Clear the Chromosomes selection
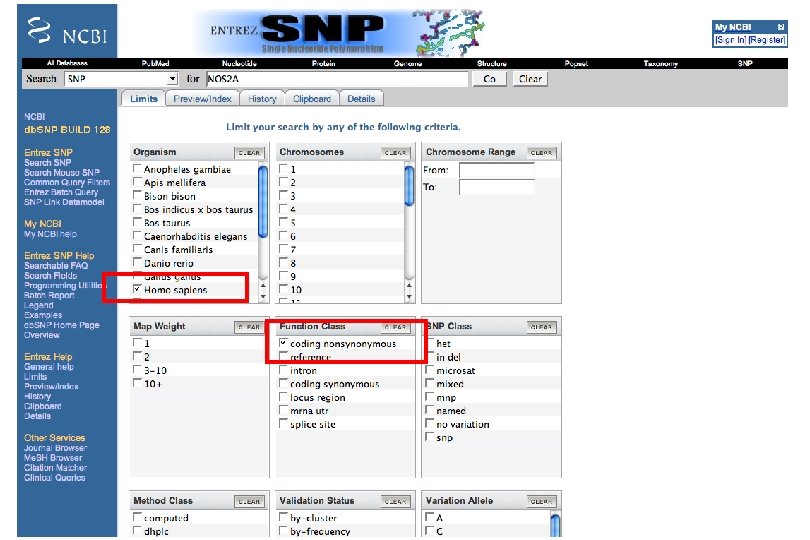Viewport: 810px width, 540px height. point(396,152)
